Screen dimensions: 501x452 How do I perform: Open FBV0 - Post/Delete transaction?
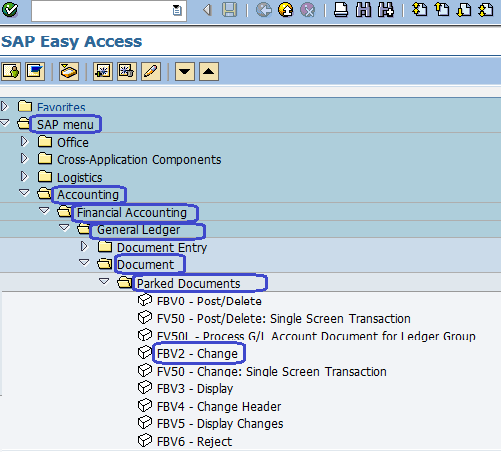209,301
